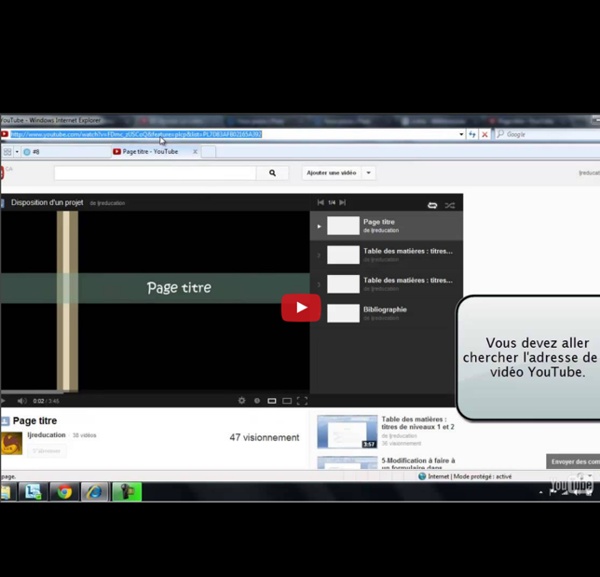Open suggested video Table des matières niveaux 1 et 2
Image resolution: width=600 pixels, height=577 pixels.
pyautogui.click(x=417, y=423)
